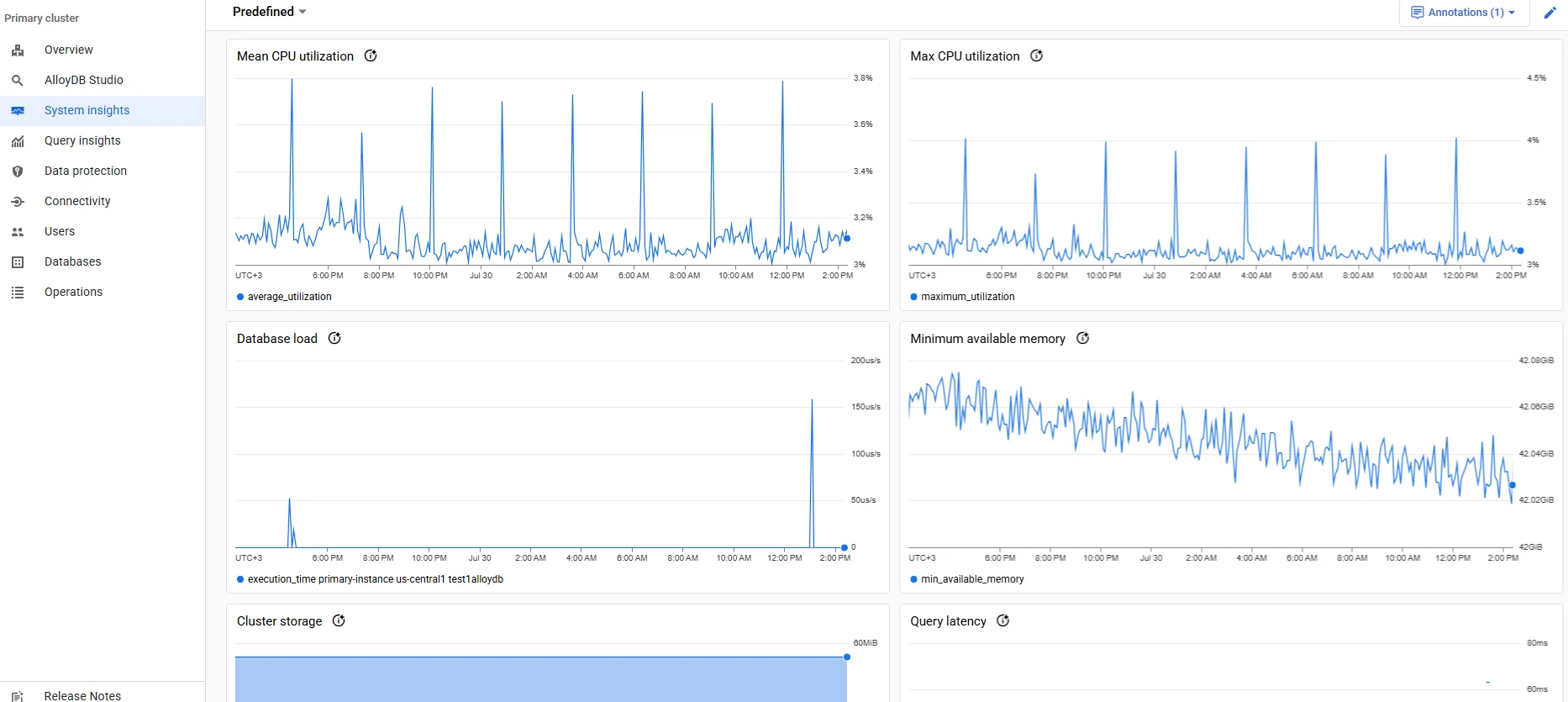Image resolution: width=1568 pixels, height=702 pixels.
Task: Click icon beside Minimum available memory title
Action: tap(1083, 339)
